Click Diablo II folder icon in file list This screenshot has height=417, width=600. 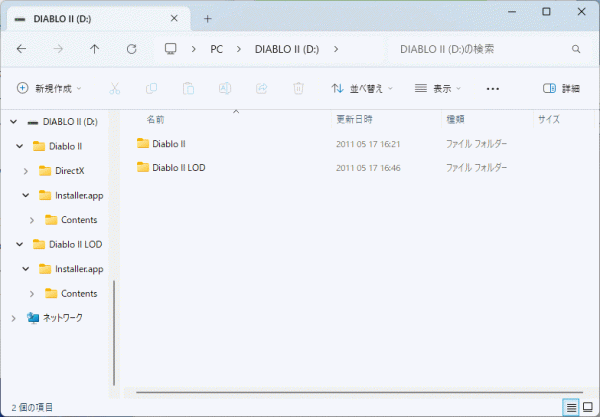(x=143, y=143)
